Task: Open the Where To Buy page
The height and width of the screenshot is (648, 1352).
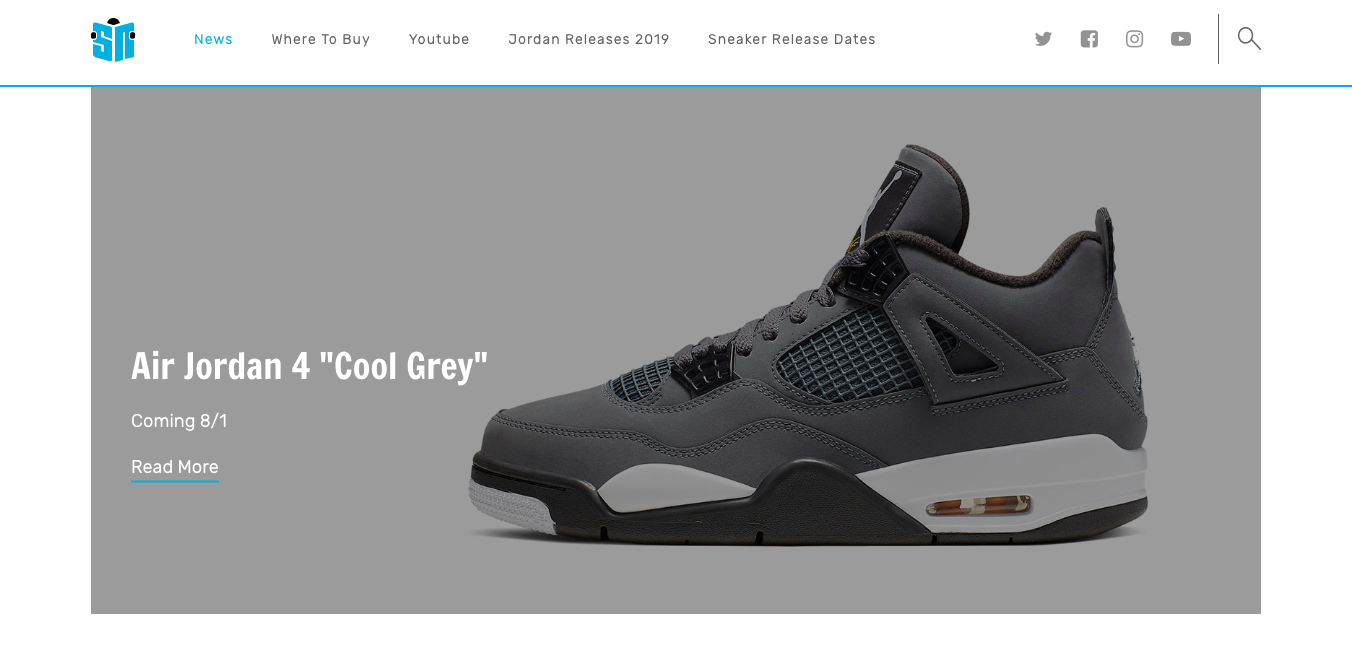Action: (321, 39)
